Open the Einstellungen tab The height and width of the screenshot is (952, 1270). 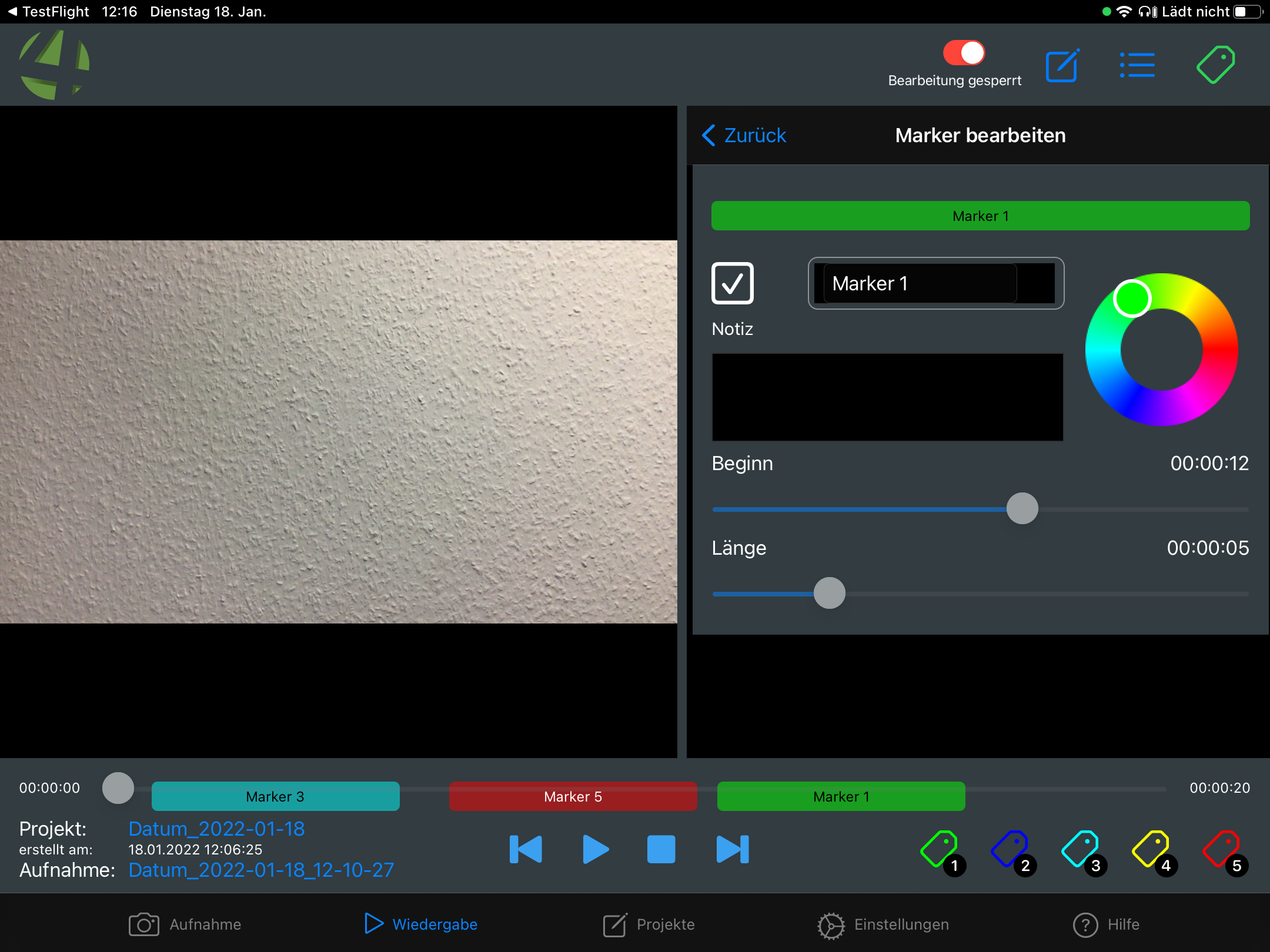[883, 924]
